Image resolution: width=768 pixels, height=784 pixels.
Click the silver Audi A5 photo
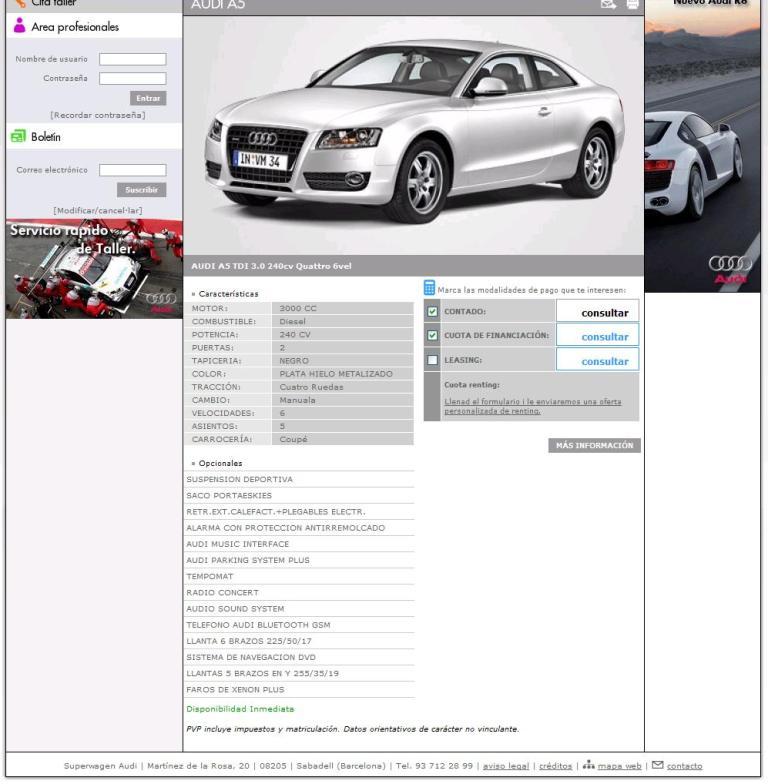(x=413, y=135)
